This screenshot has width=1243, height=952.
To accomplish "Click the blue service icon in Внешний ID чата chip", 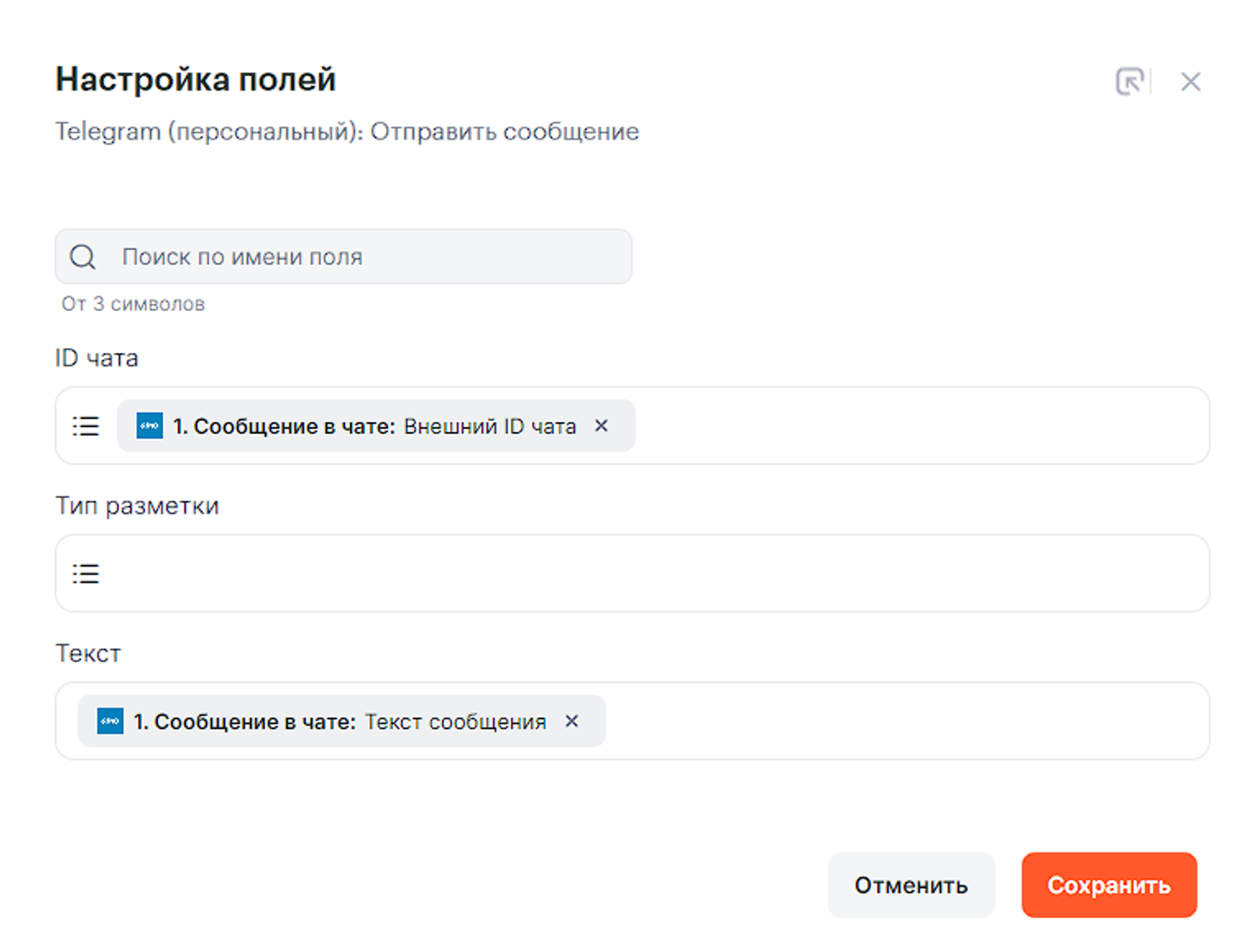I will (149, 426).
